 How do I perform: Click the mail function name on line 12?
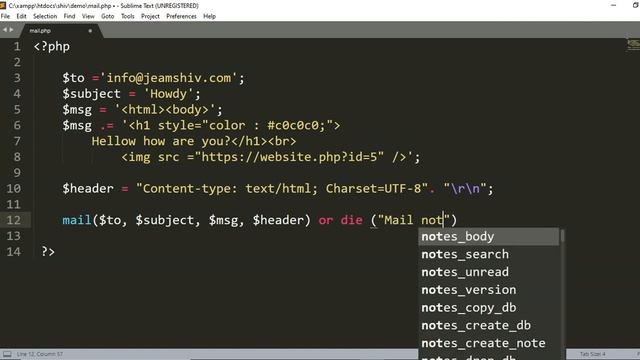click(x=77, y=220)
